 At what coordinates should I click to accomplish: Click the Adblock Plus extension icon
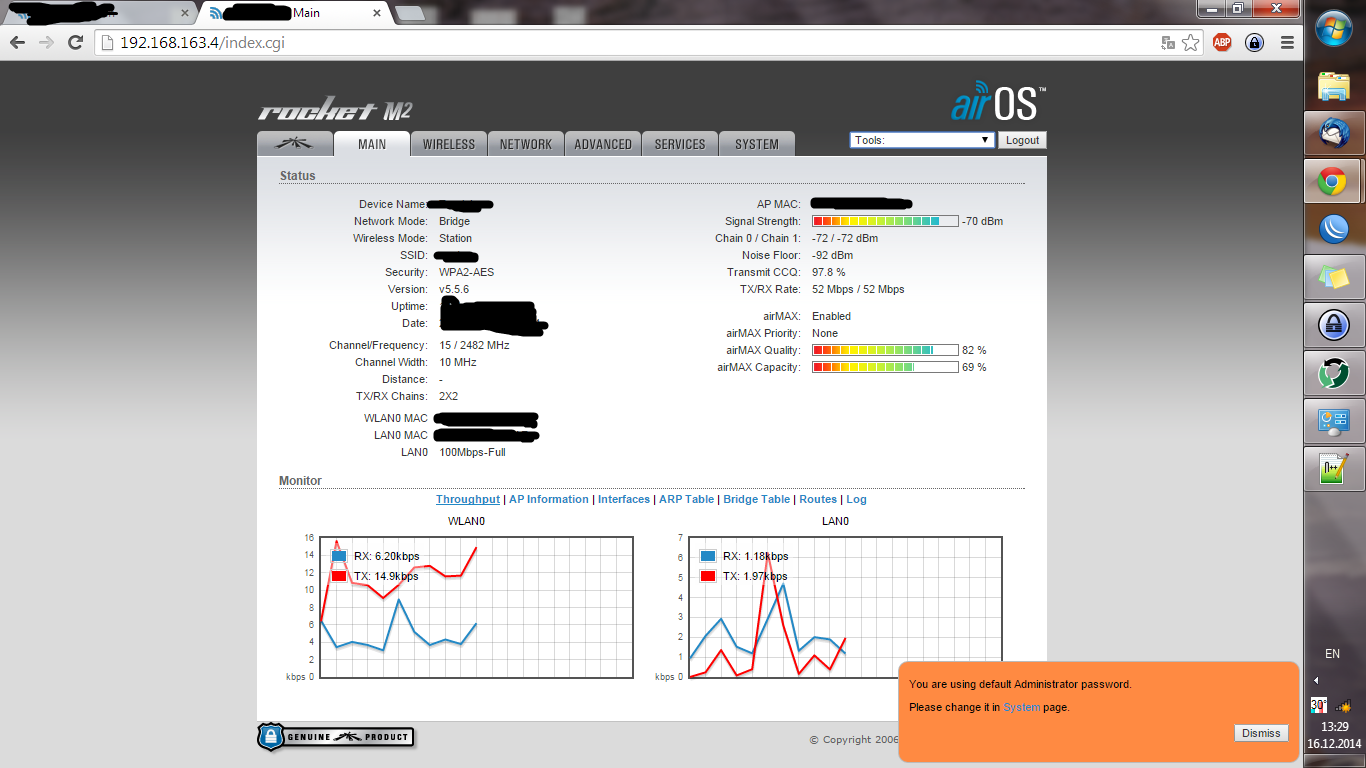point(1221,42)
